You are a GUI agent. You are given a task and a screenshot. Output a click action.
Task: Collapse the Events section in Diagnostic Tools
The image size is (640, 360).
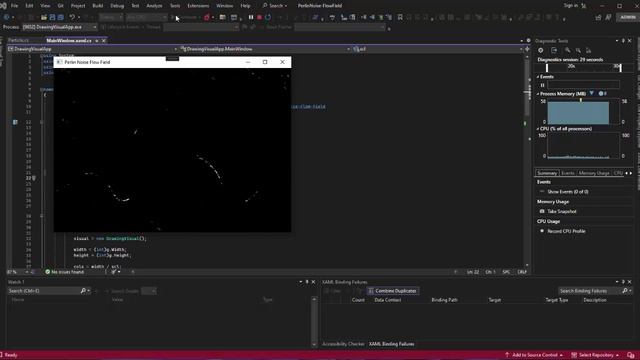(x=538, y=77)
